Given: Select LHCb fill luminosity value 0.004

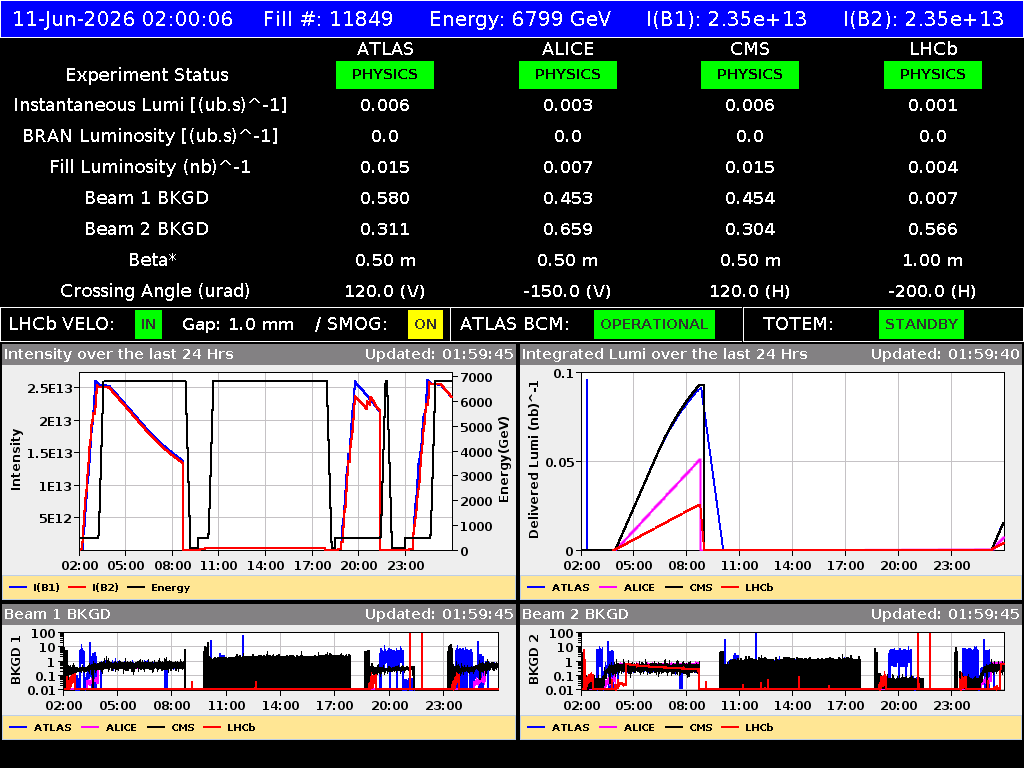Looking at the screenshot, I should 933,167.
